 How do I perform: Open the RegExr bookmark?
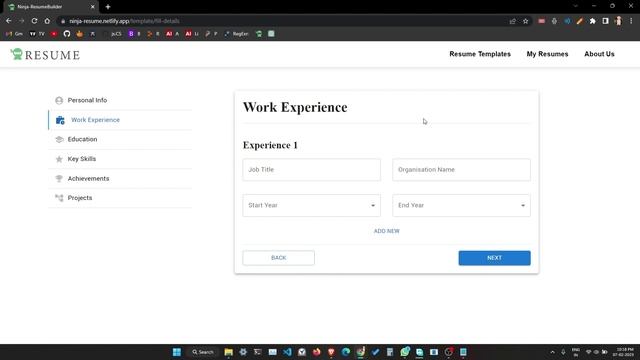(x=236, y=34)
